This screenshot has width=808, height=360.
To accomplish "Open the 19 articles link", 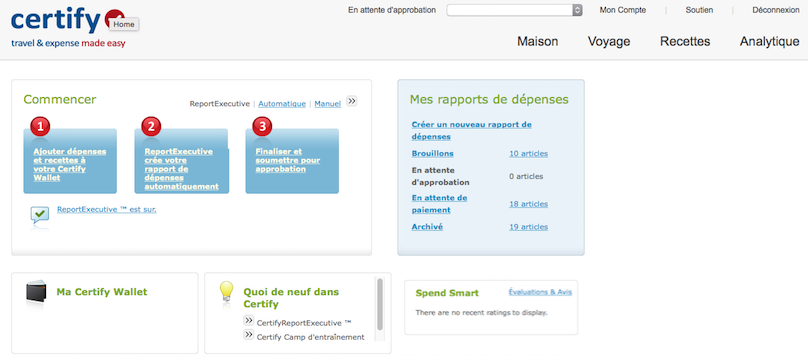I will [x=528, y=227].
